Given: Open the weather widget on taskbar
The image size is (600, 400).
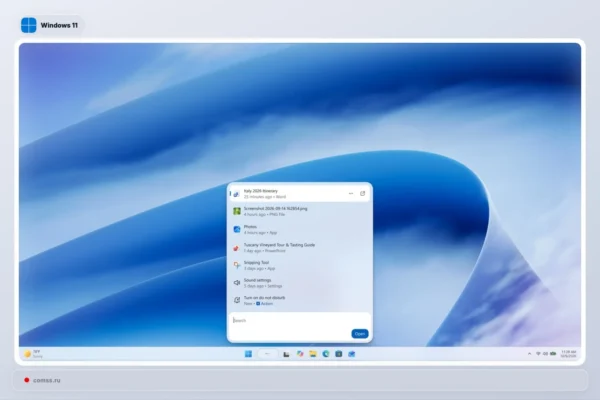Looking at the screenshot, I should tap(33, 354).
